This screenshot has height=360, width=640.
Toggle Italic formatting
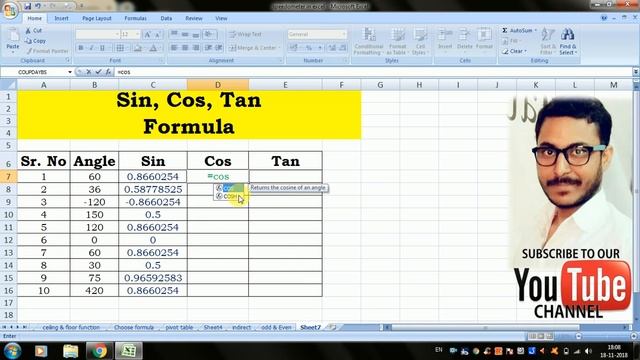point(91,48)
